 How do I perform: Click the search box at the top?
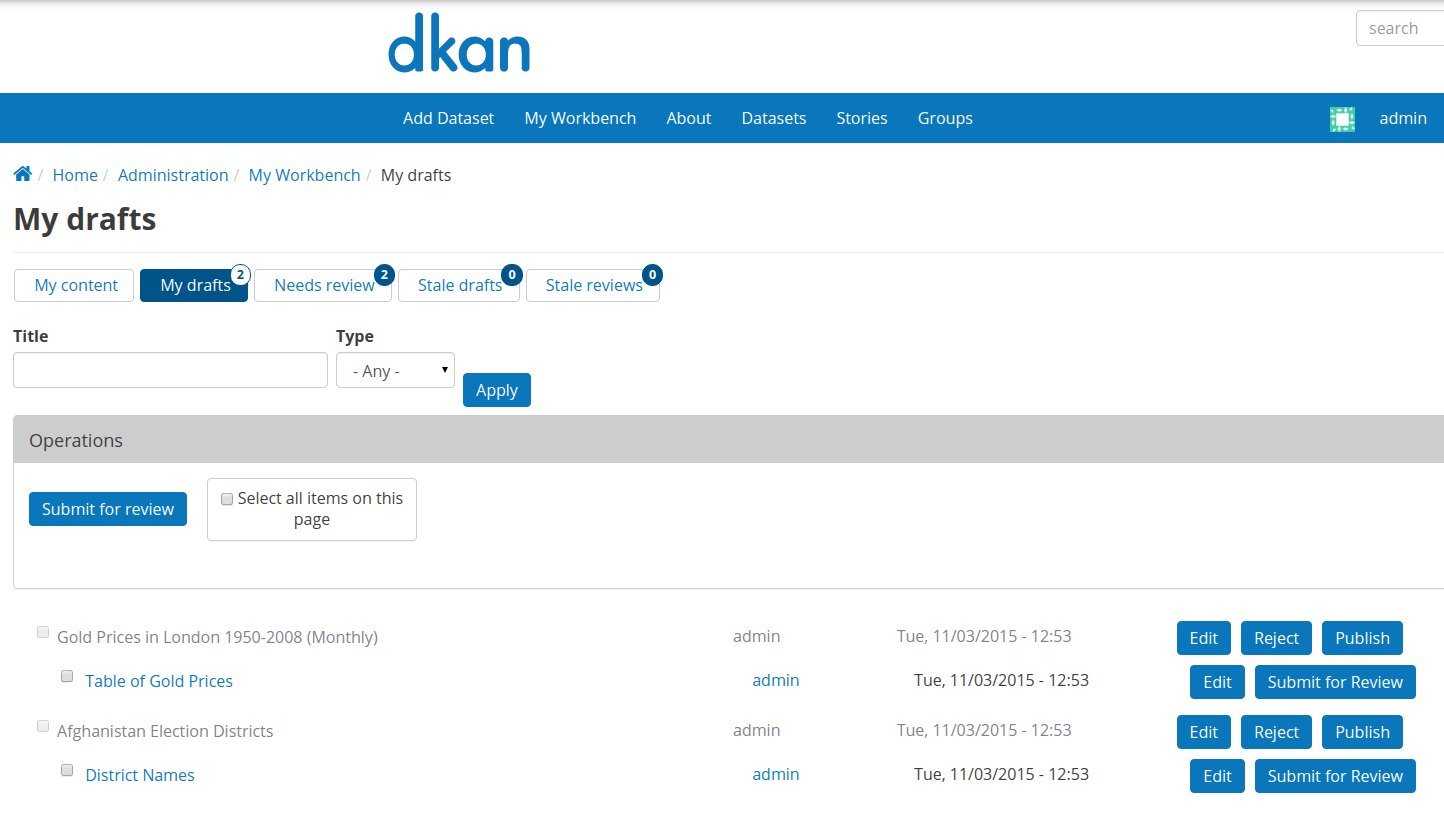(x=1400, y=28)
